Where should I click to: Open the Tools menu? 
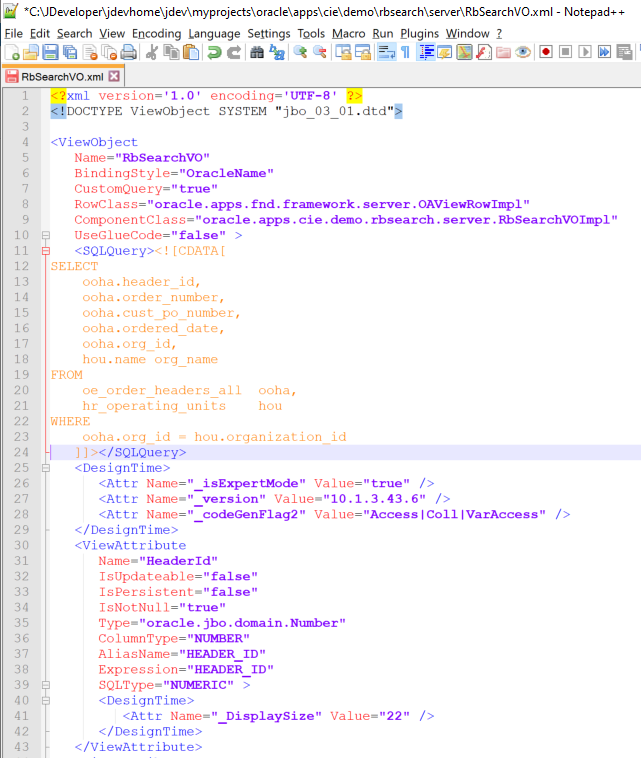point(311,33)
